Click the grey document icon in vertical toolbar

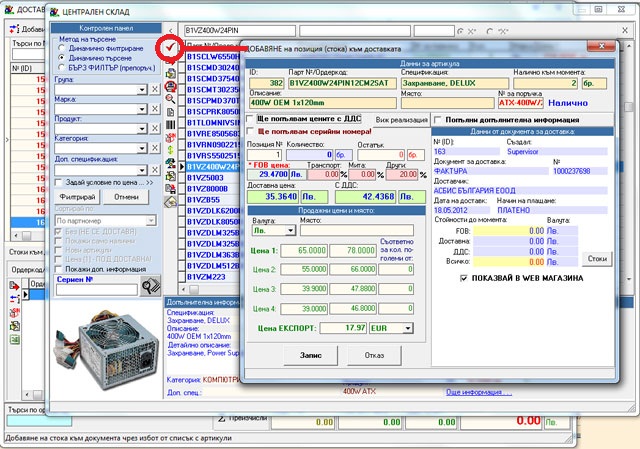tap(171, 112)
